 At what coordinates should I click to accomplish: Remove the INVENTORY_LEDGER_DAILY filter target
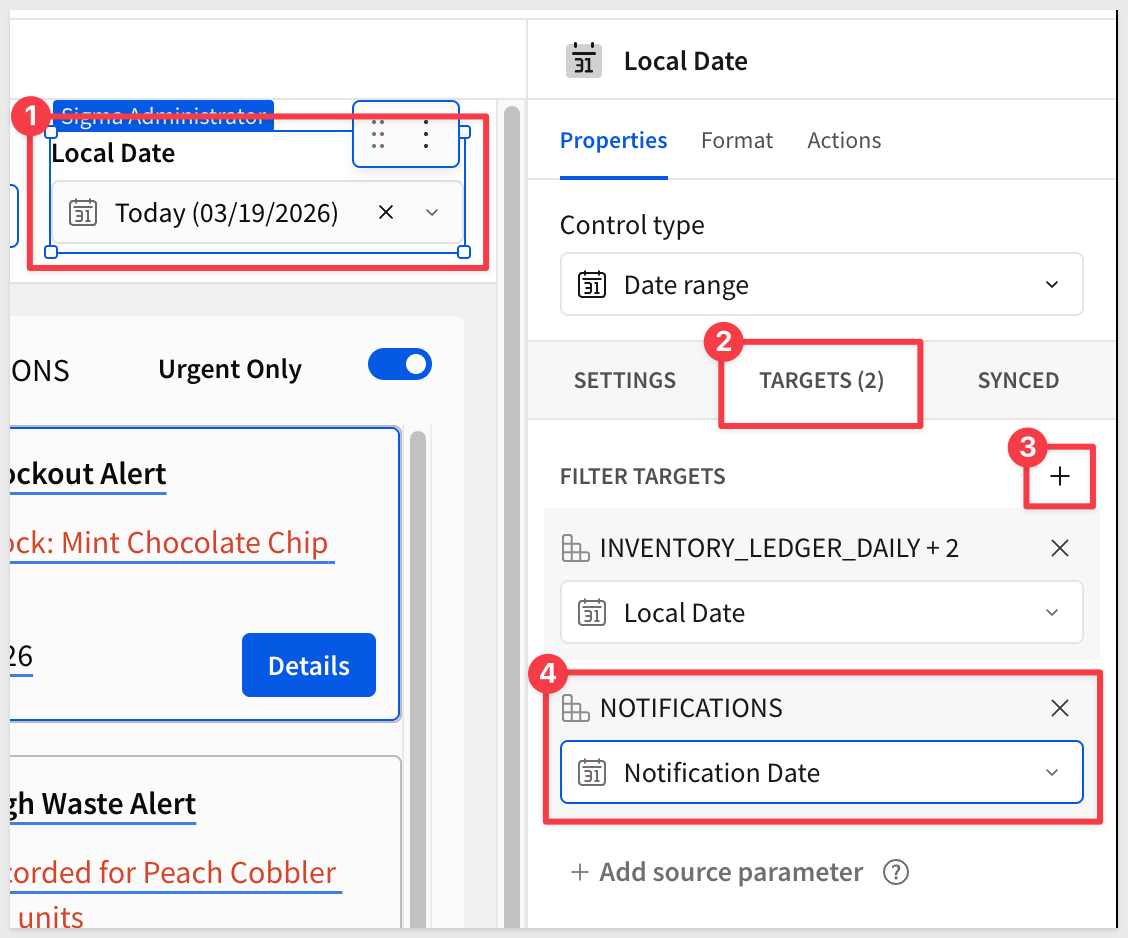click(1060, 548)
